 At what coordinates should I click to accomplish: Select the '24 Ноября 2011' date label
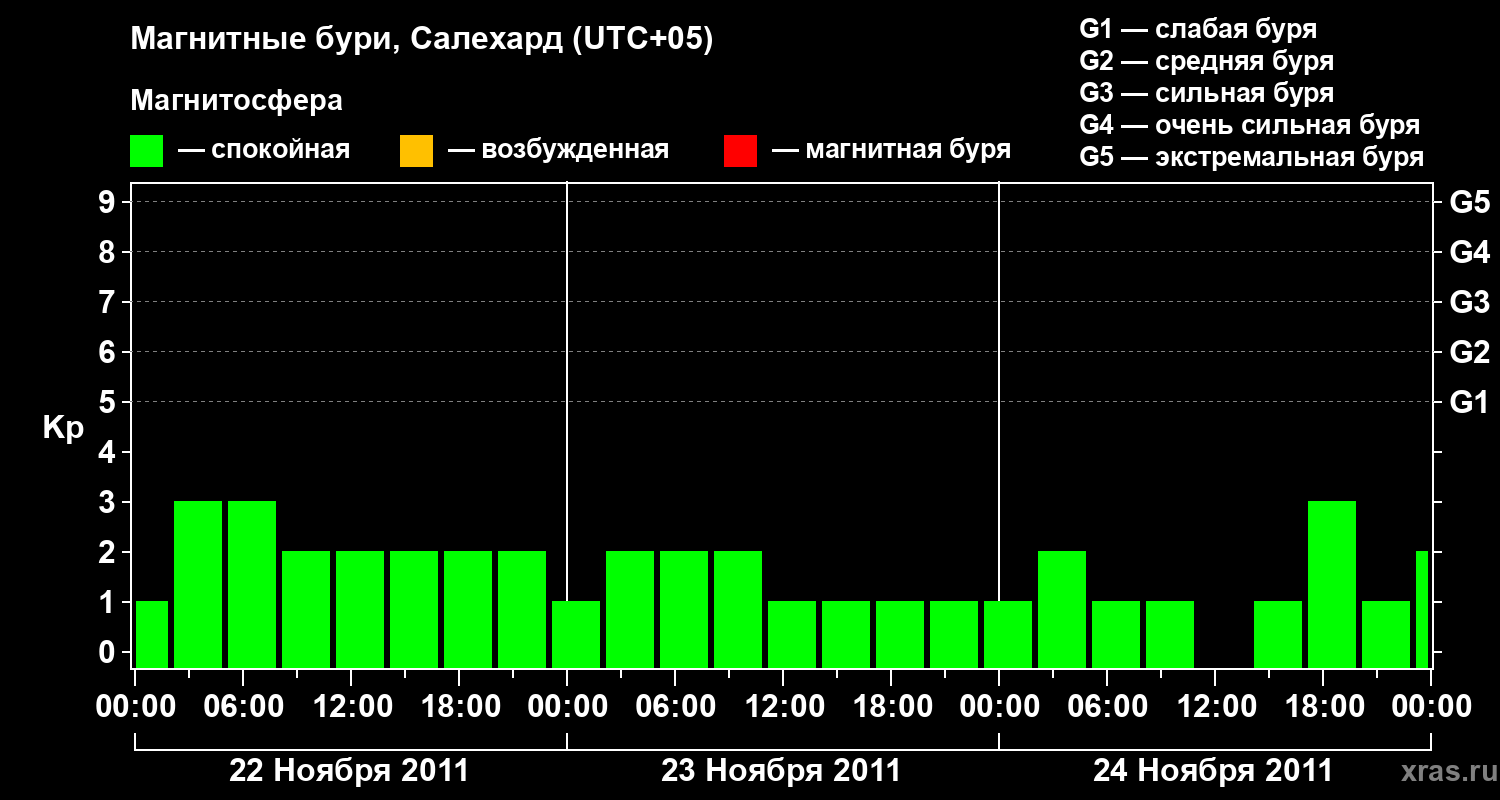click(x=1213, y=771)
